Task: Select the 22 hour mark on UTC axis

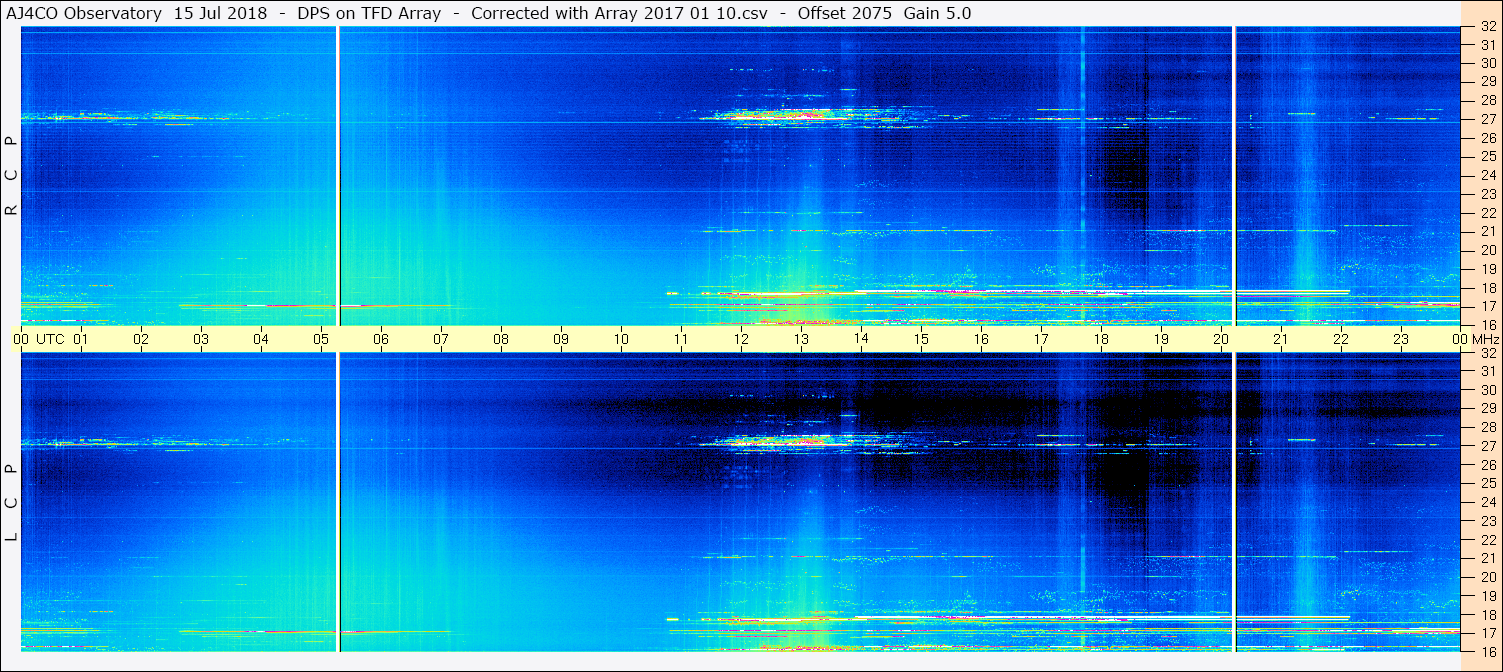Action: point(1341,339)
